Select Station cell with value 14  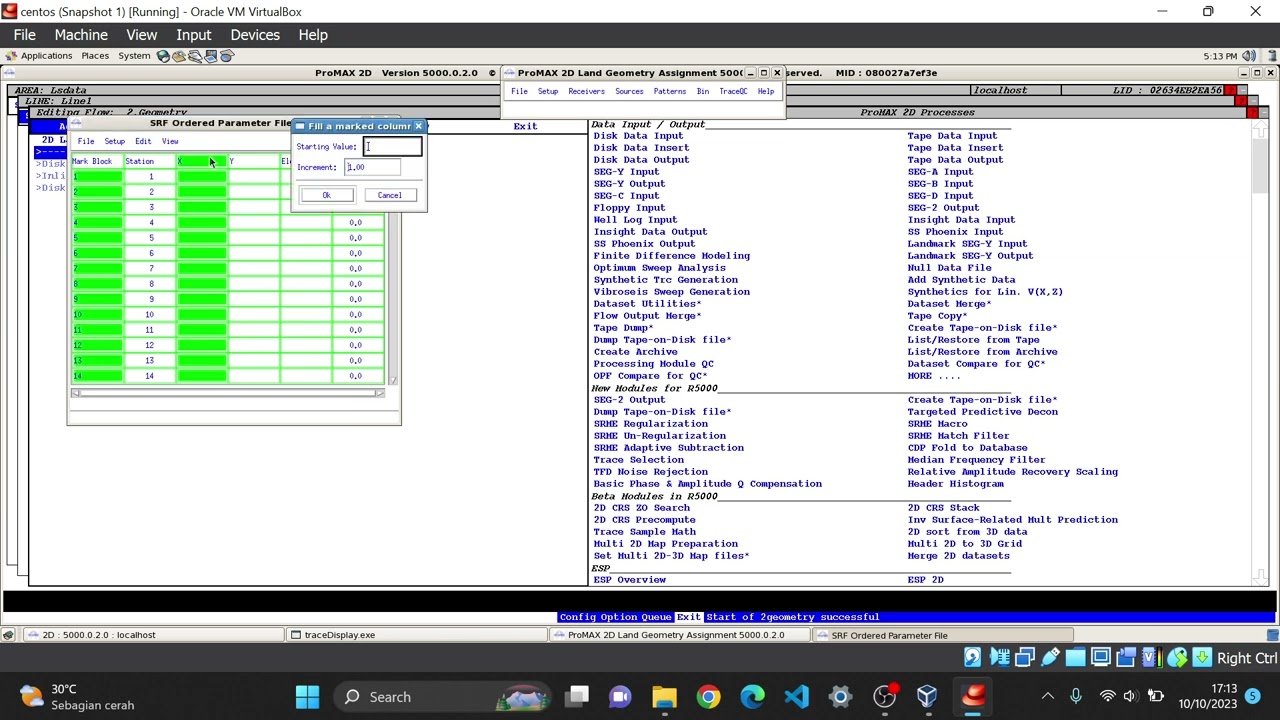(x=149, y=376)
